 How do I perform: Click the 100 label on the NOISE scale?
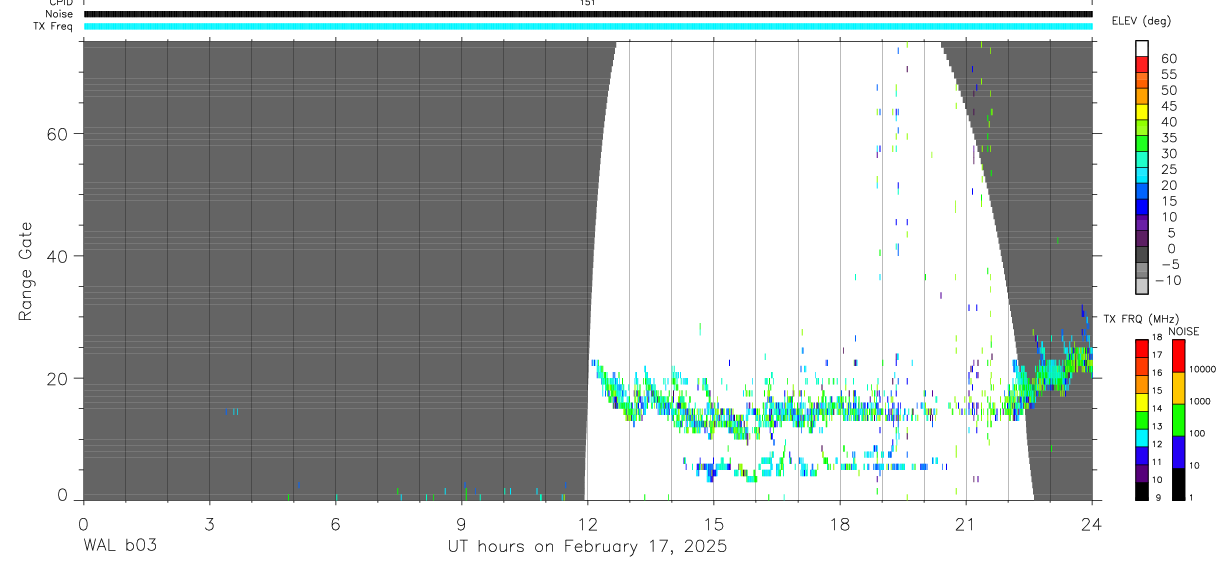[x=1198, y=433]
